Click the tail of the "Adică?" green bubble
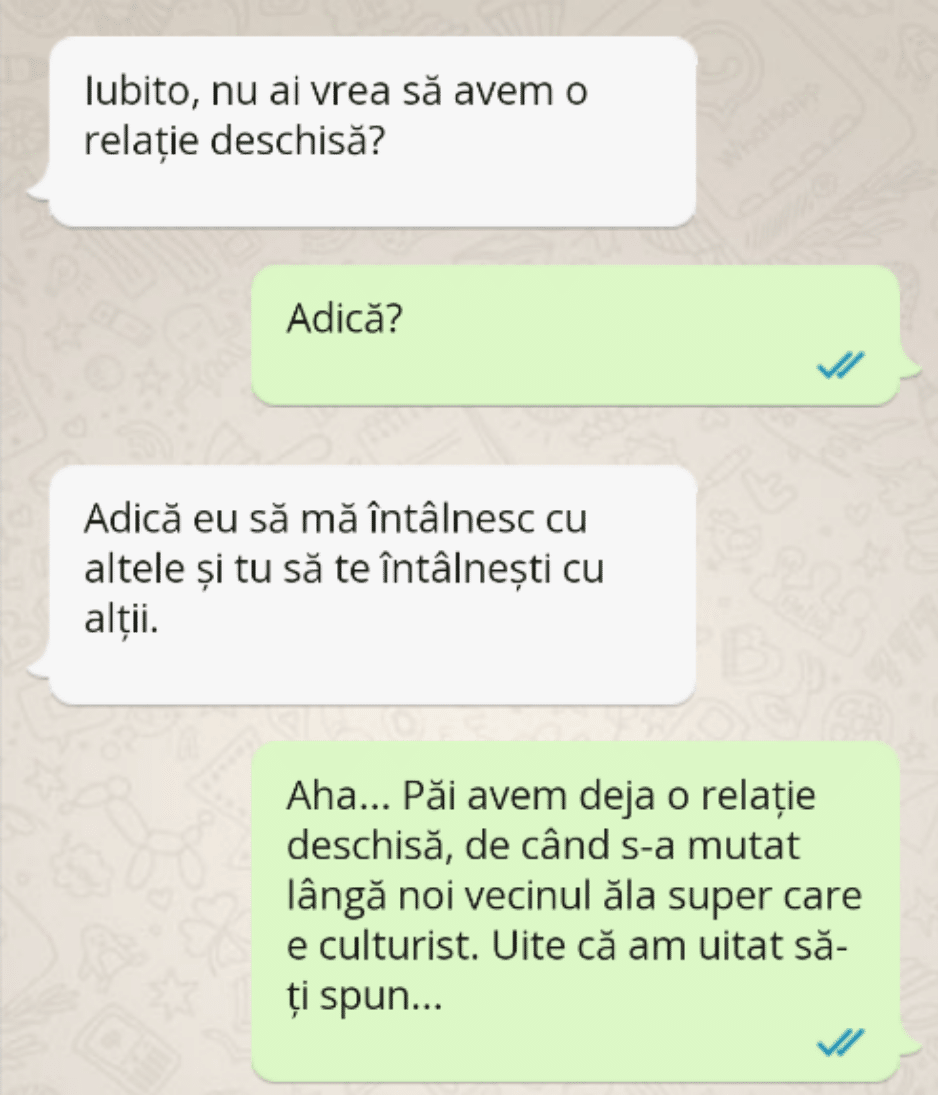The image size is (938, 1095). tap(909, 367)
